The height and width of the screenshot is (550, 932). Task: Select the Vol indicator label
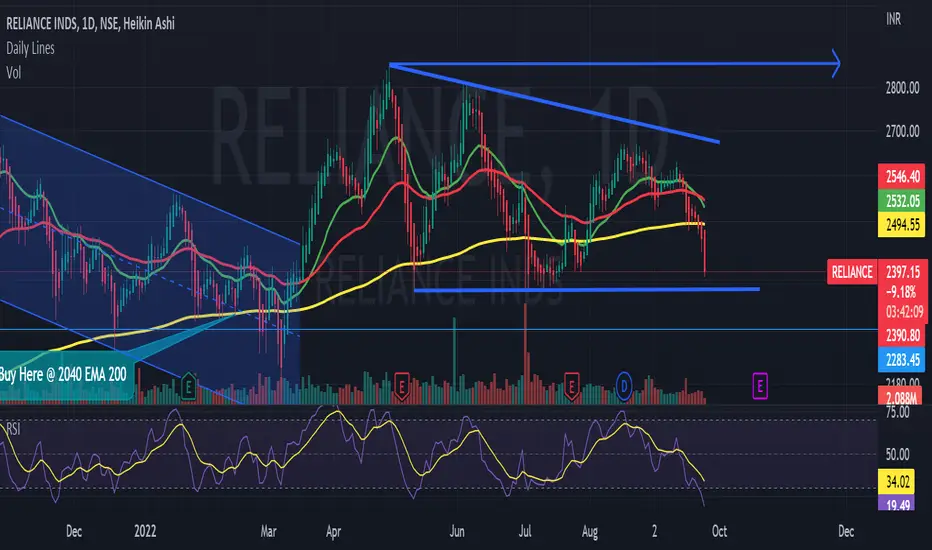tap(13, 73)
